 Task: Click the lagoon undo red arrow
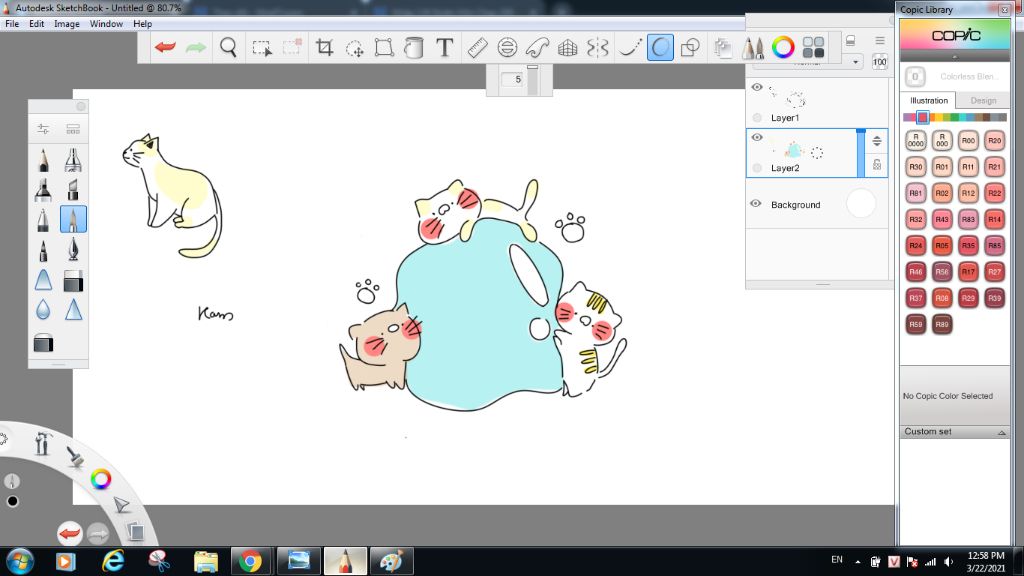69,534
